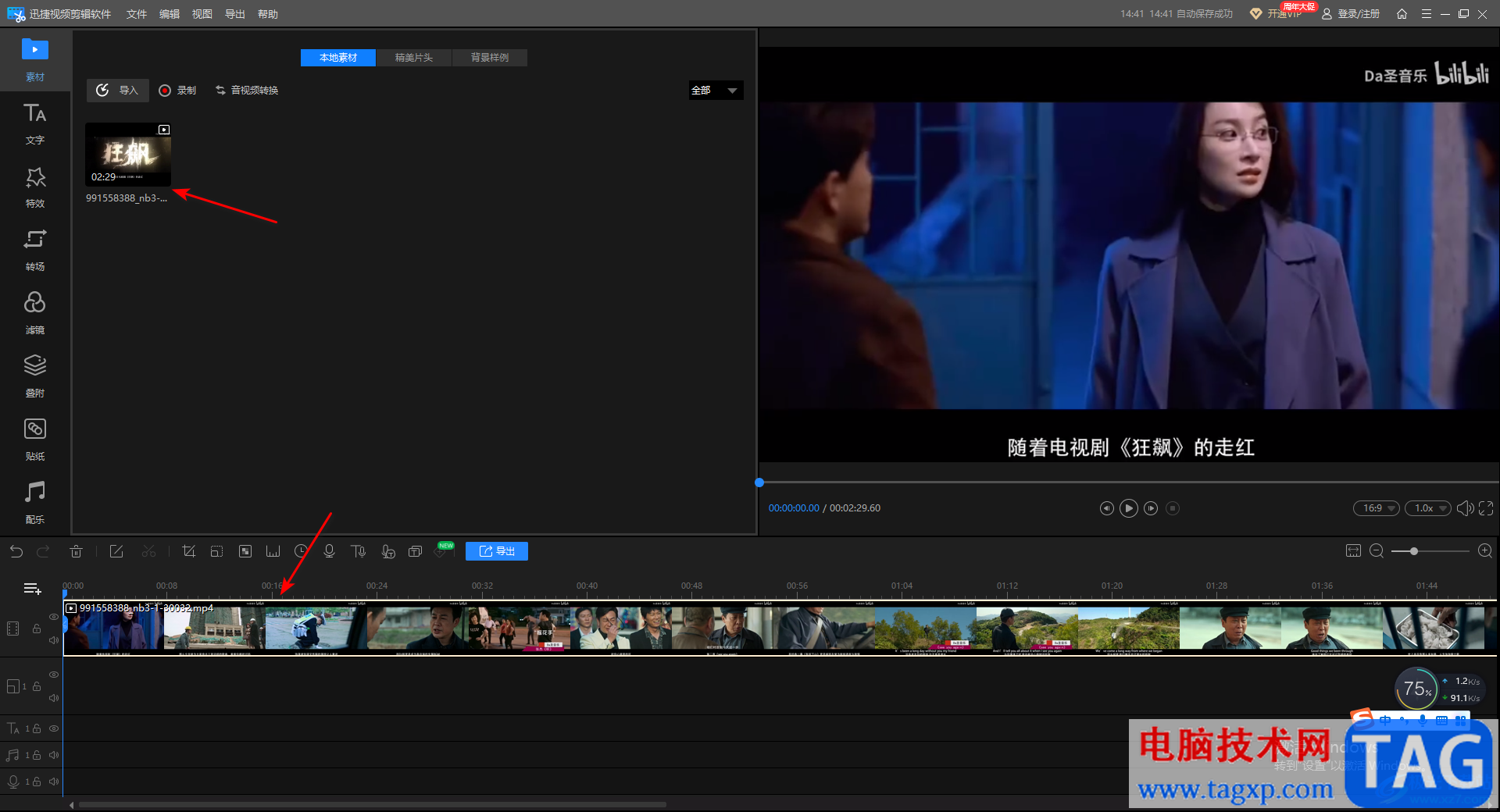The image size is (1500, 812).
Task: Switch to the 精美片头 tab
Action: [x=414, y=58]
